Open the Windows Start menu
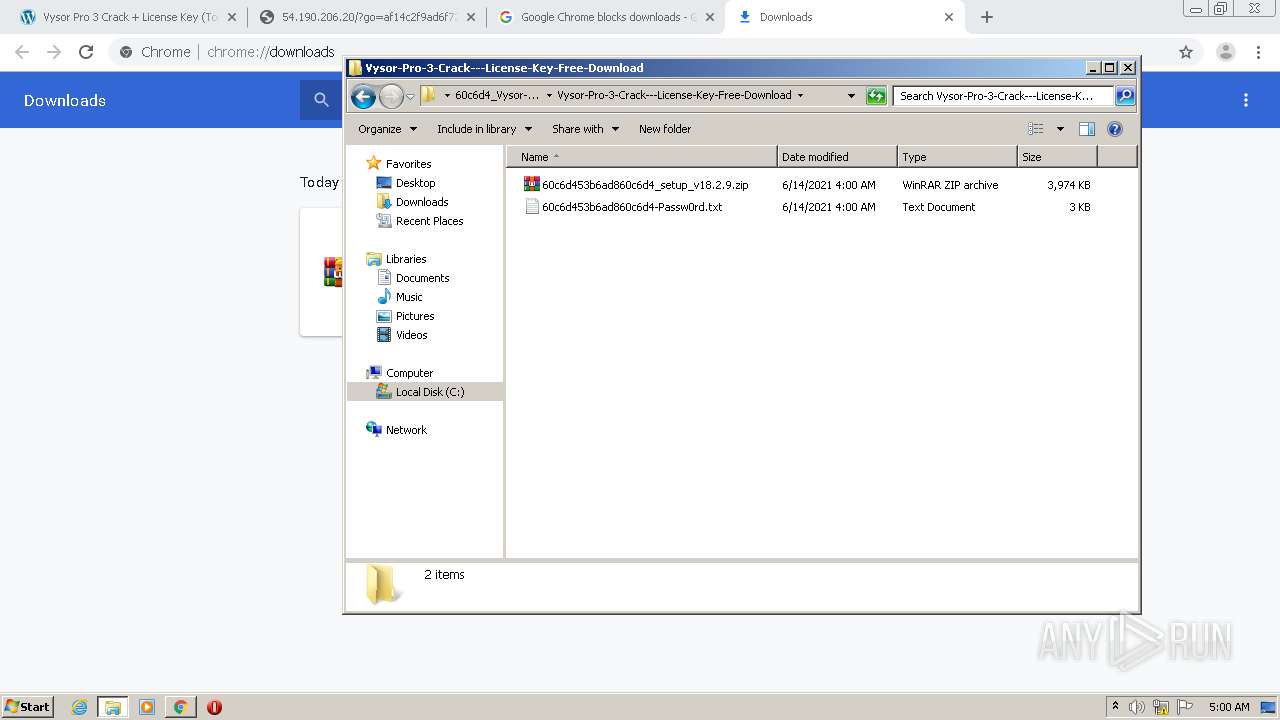 (28, 707)
